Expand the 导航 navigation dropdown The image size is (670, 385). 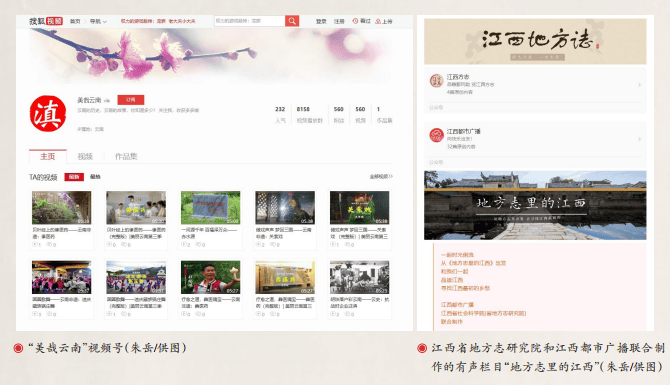tap(98, 21)
